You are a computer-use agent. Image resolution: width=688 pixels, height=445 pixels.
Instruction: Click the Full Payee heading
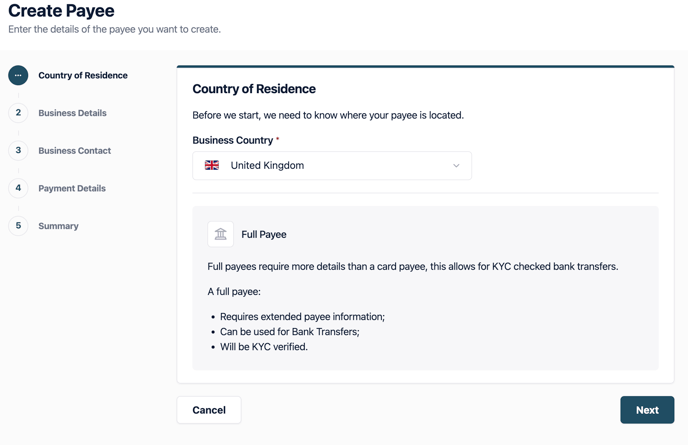[x=264, y=234]
